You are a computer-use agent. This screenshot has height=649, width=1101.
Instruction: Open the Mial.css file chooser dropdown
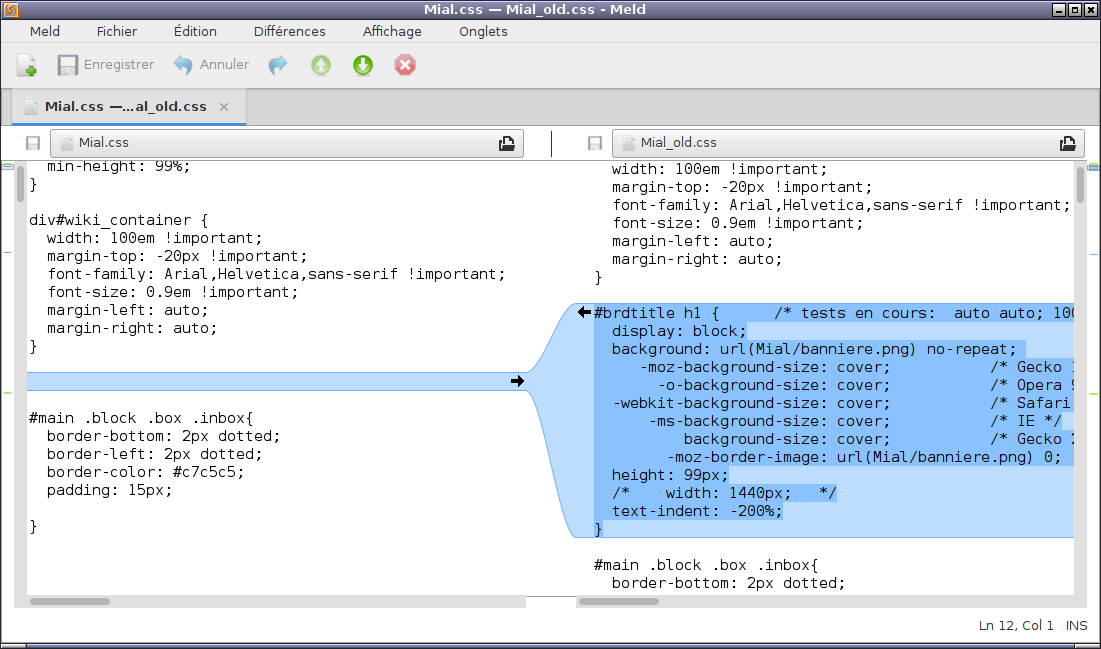click(287, 143)
